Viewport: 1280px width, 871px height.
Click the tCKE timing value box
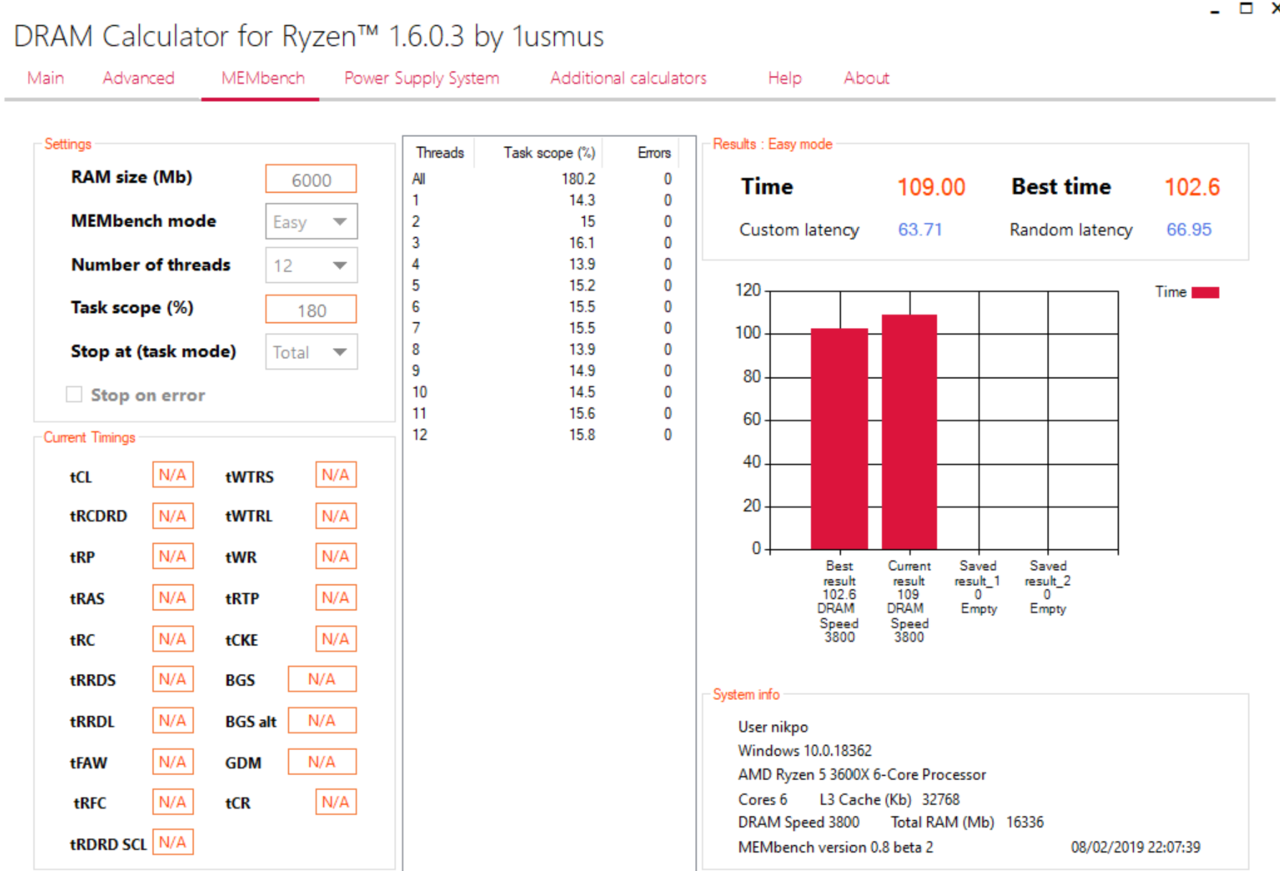(336, 638)
